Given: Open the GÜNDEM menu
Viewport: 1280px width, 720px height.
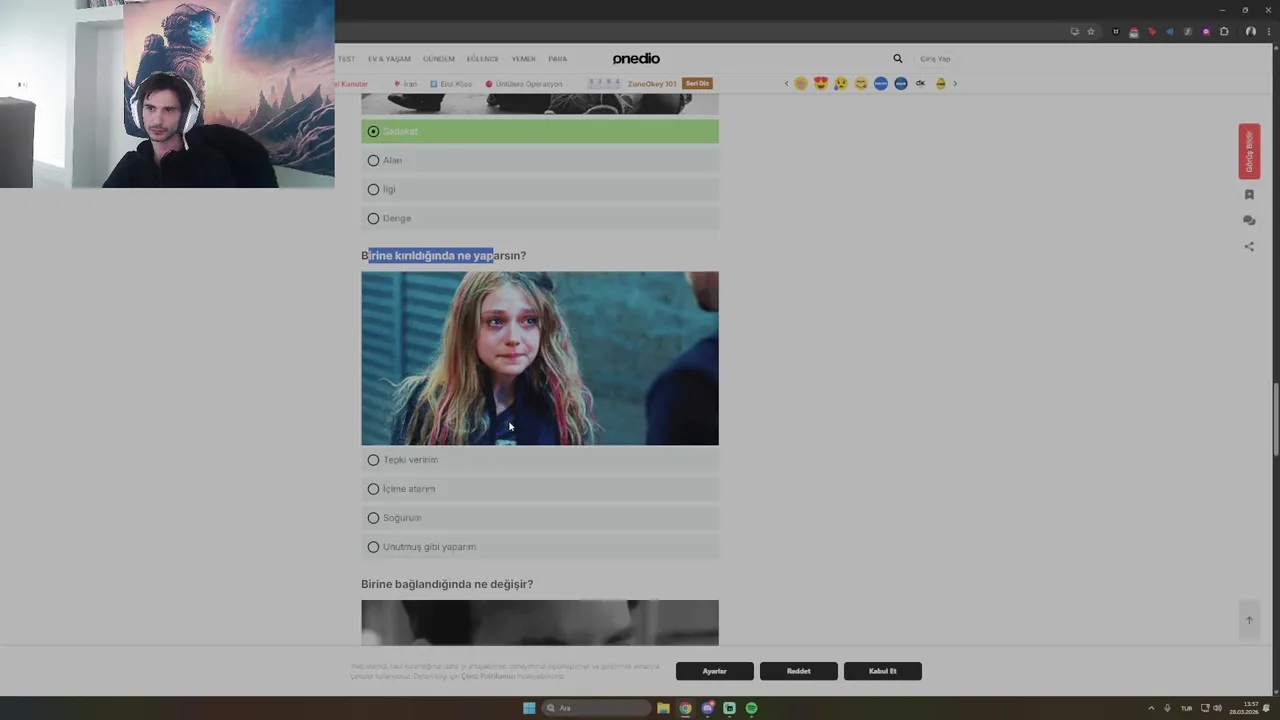Looking at the screenshot, I should tap(439, 59).
